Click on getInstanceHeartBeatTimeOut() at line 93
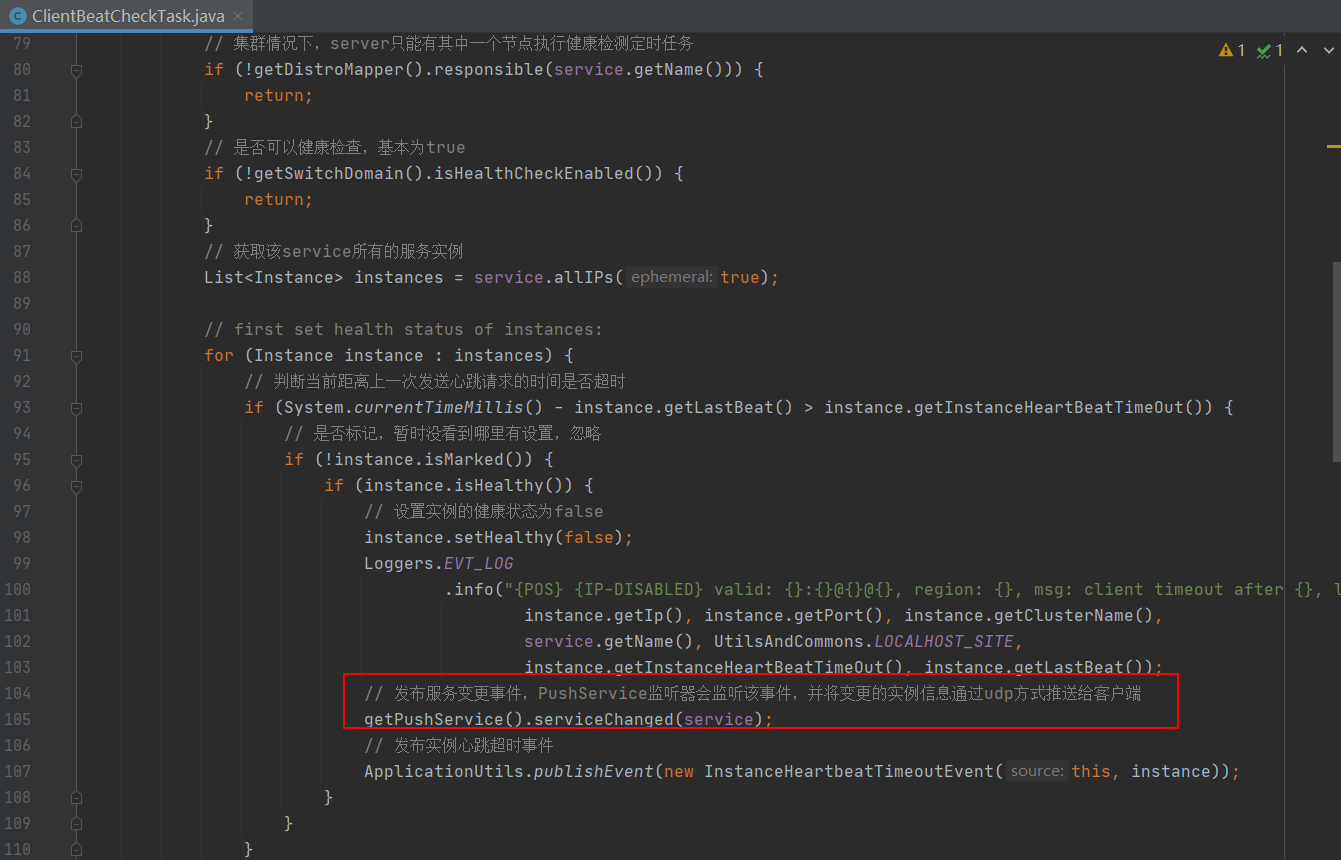 point(1018,407)
